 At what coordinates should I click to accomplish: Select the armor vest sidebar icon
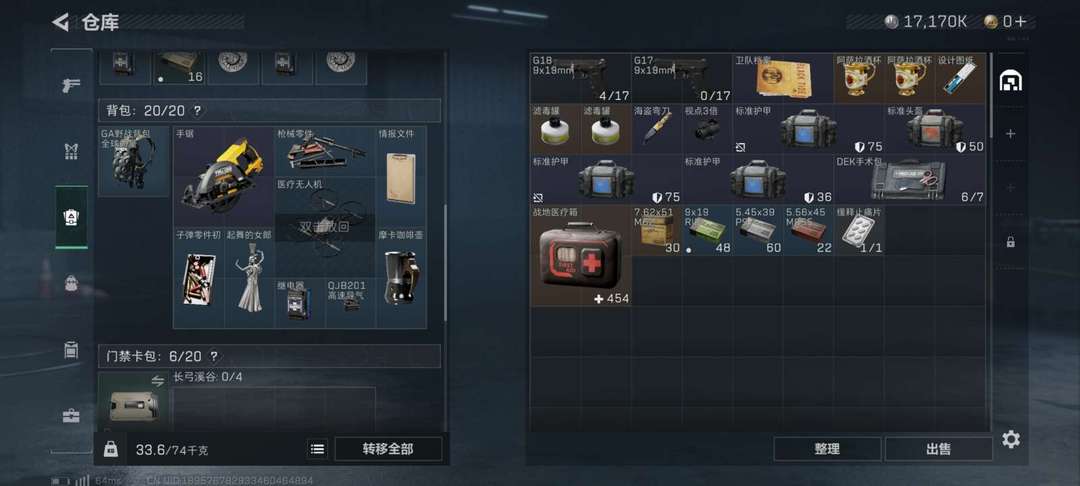click(x=71, y=152)
